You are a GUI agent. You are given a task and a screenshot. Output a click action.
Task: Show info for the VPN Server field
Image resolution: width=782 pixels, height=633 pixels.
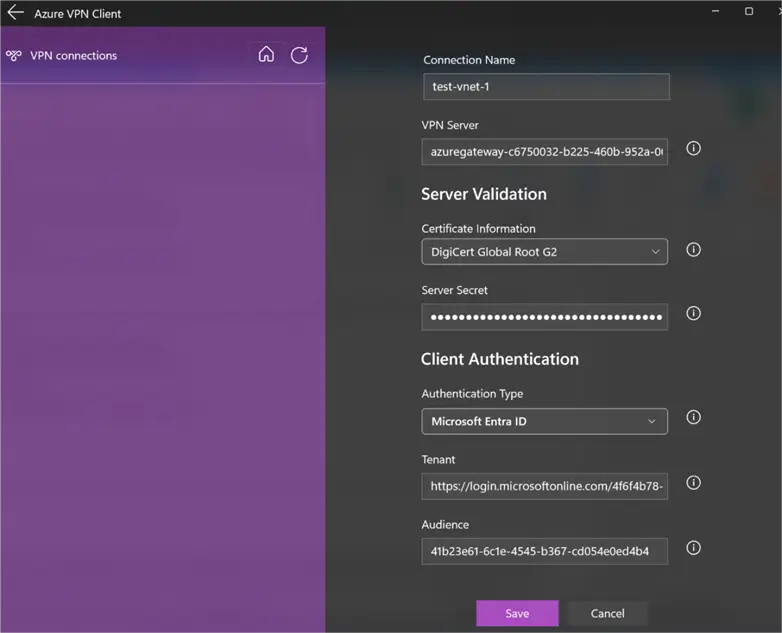[x=693, y=148]
